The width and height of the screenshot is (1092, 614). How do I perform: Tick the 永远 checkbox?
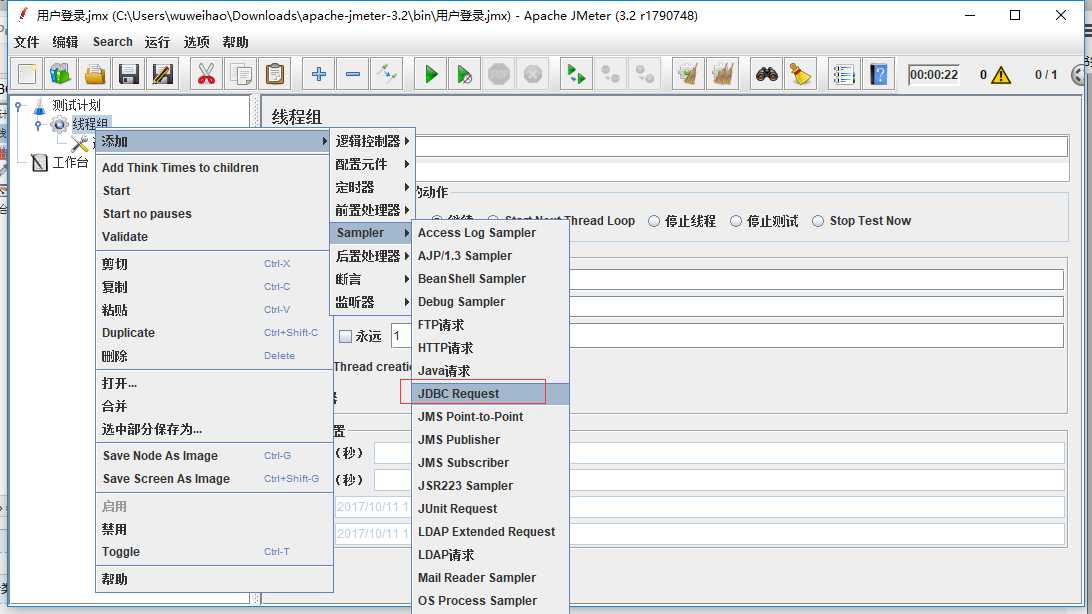[345, 337]
